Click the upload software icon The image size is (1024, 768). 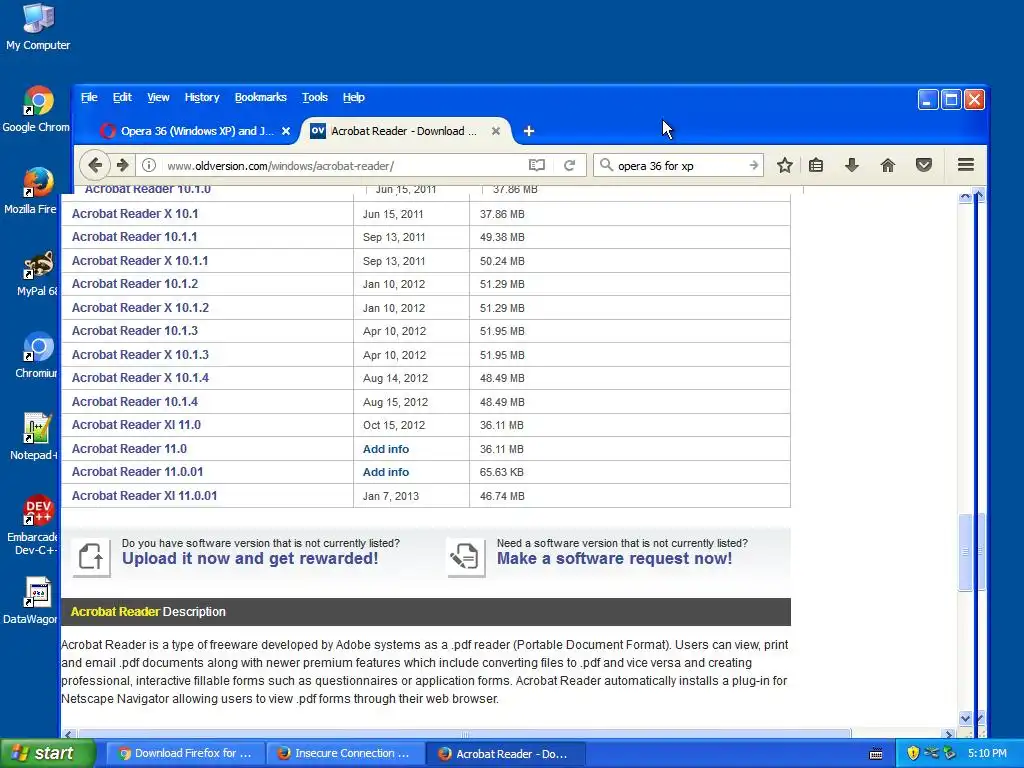[91, 557]
